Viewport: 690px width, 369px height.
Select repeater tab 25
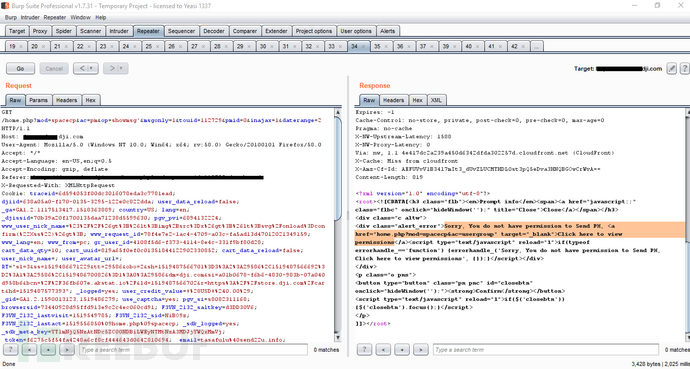tap(149, 46)
